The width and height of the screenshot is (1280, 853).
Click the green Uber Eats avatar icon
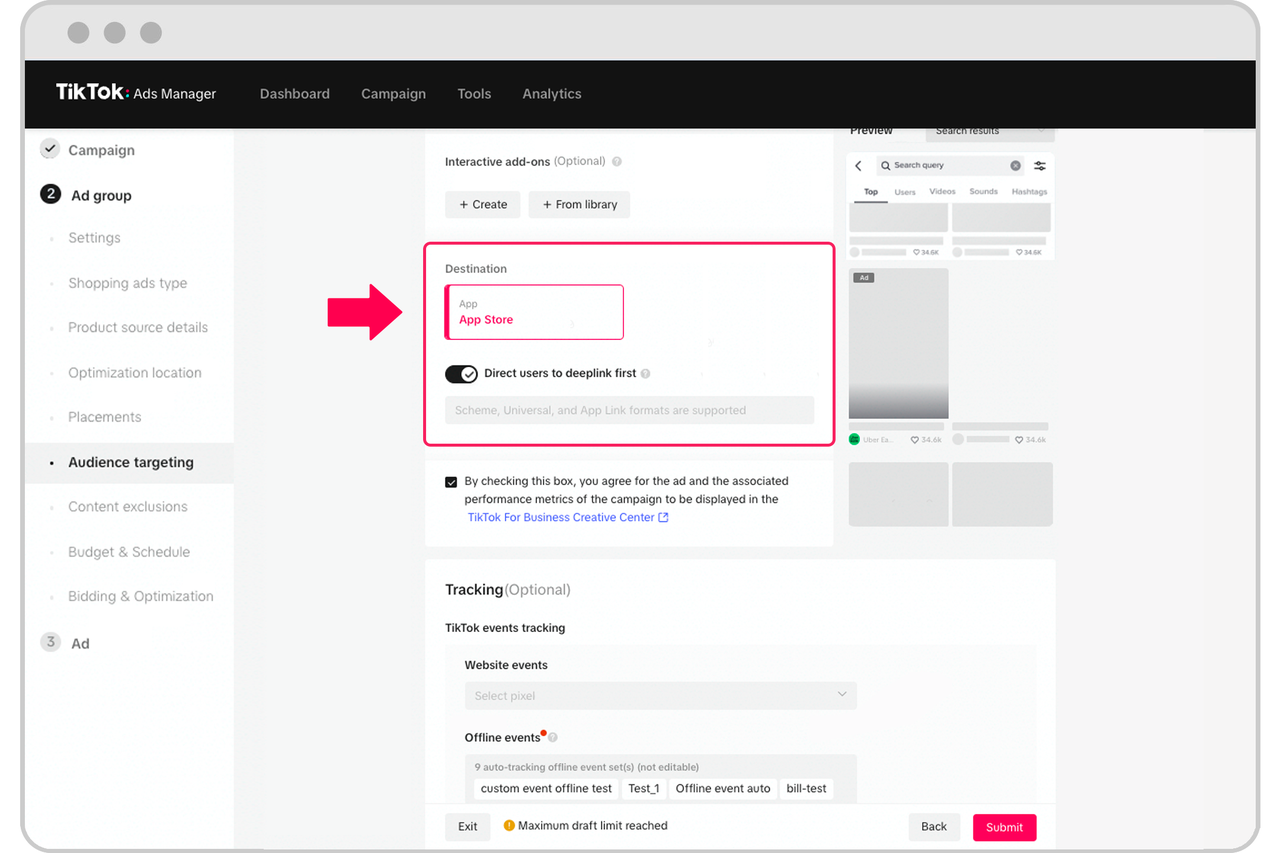pyautogui.click(x=855, y=440)
